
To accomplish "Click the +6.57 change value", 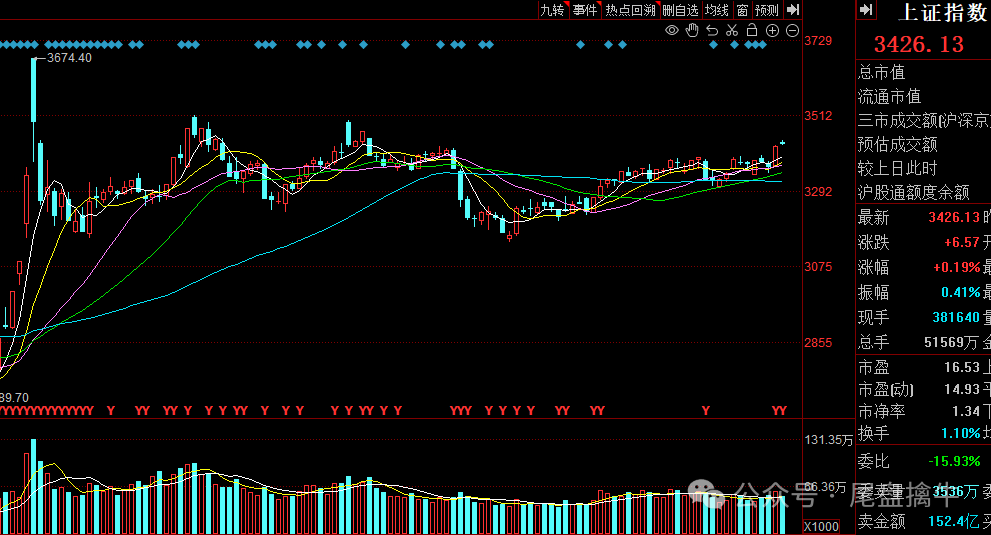I will 962,242.
